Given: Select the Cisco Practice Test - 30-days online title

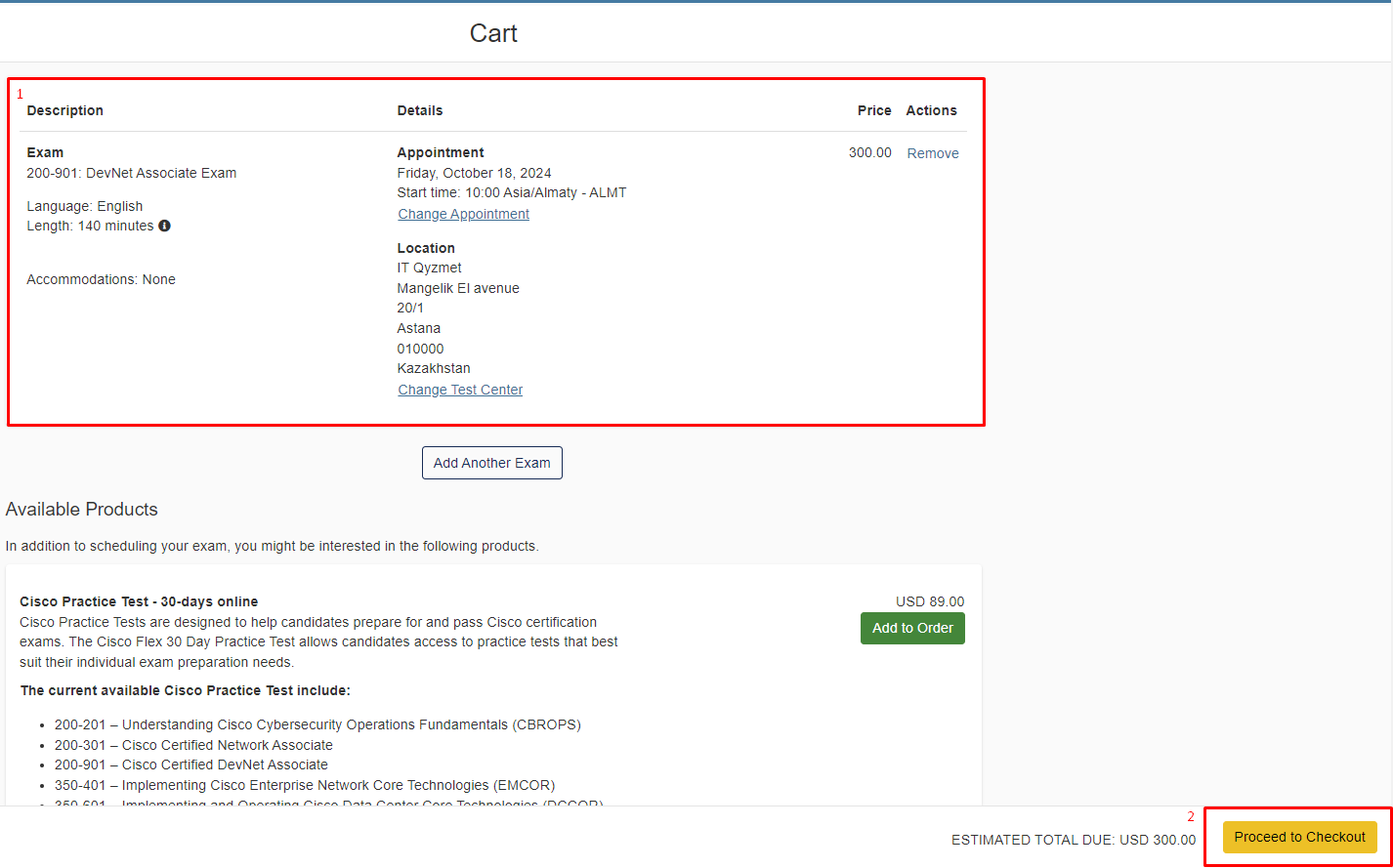Looking at the screenshot, I should point(139,601).
